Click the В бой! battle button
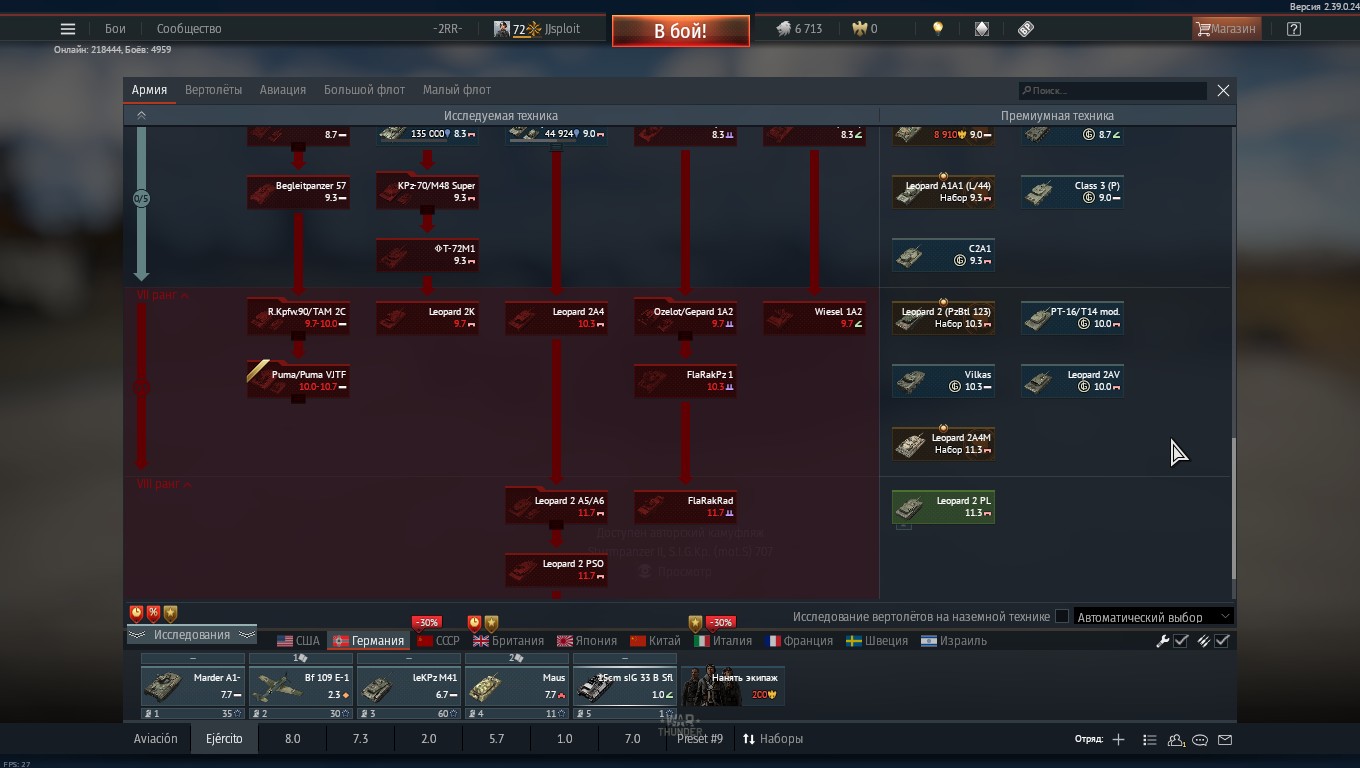 coord(681,31)
